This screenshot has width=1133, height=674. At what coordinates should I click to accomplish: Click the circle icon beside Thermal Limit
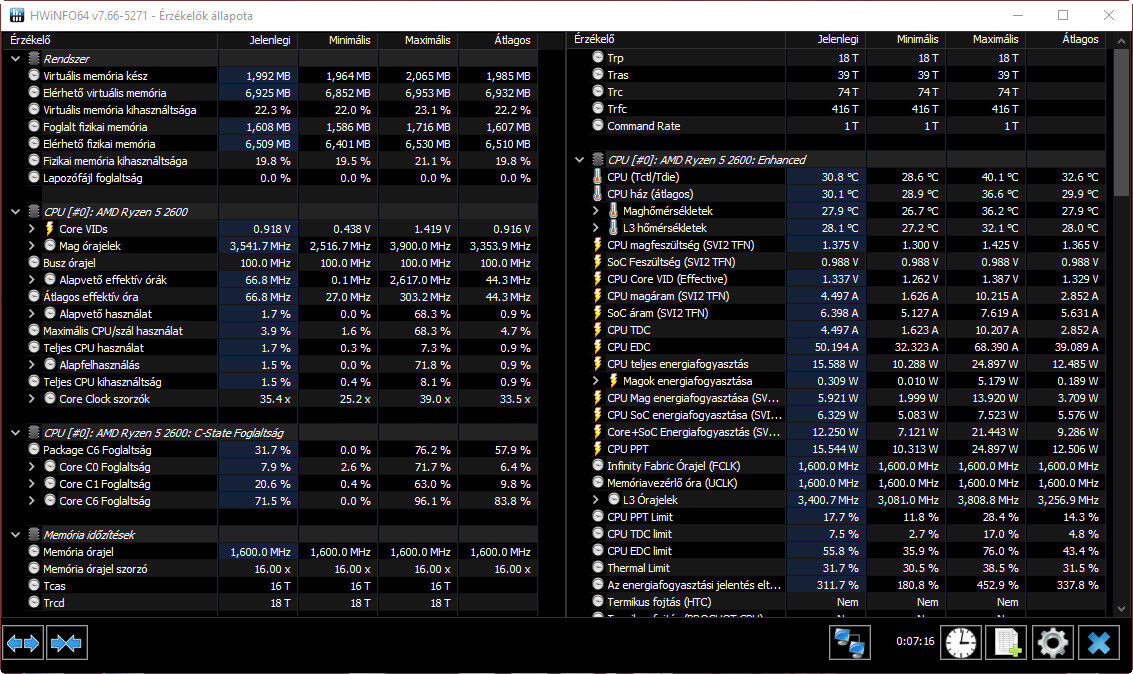tap(598, 568)
